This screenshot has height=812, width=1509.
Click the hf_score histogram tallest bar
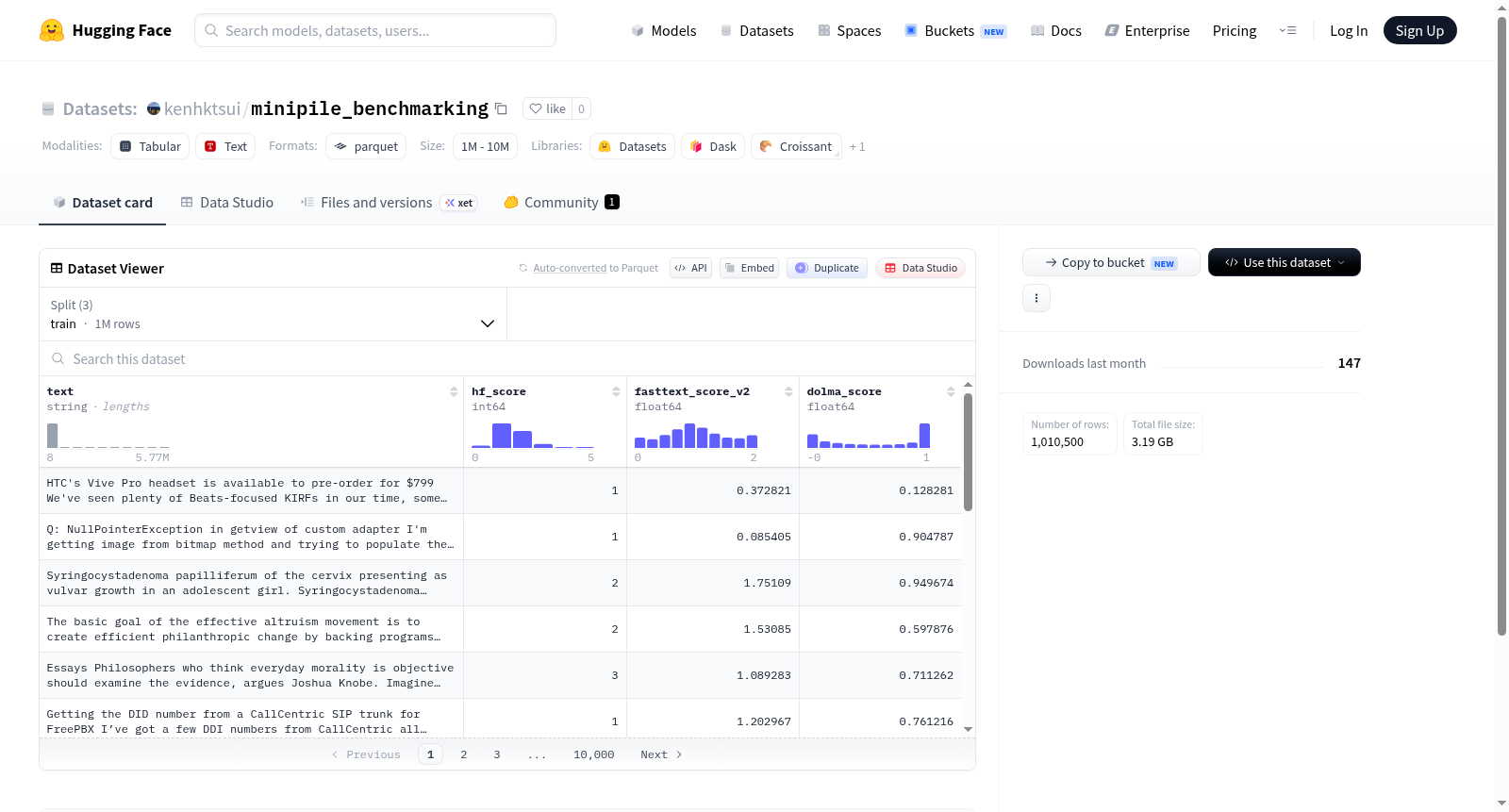click(502, 436)
